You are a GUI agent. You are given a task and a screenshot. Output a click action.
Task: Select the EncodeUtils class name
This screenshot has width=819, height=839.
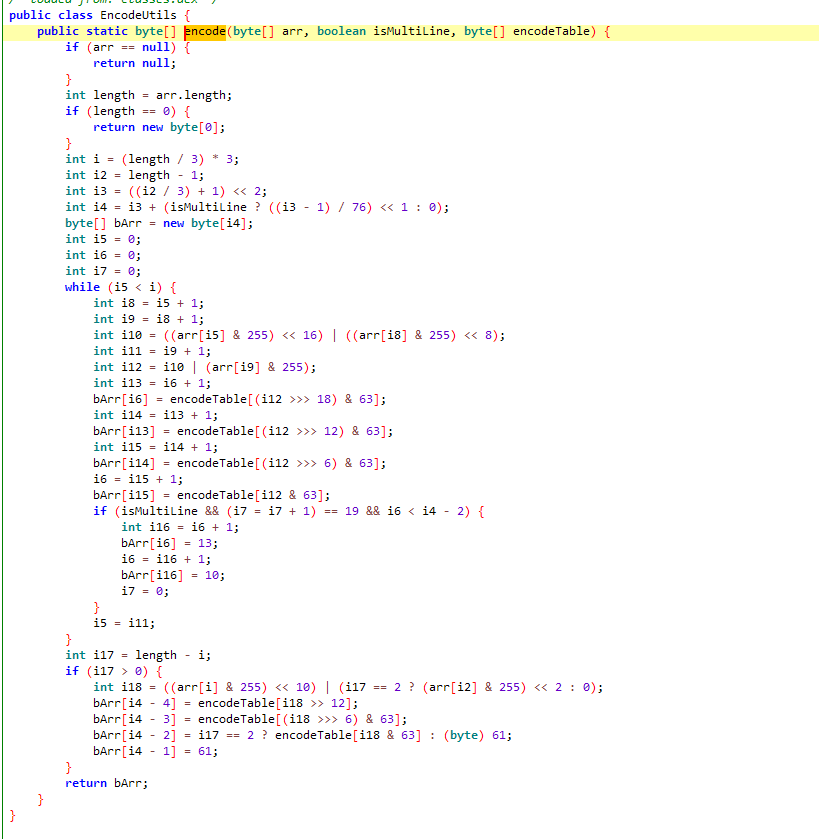pyautogui.click(x=138, y=16)
